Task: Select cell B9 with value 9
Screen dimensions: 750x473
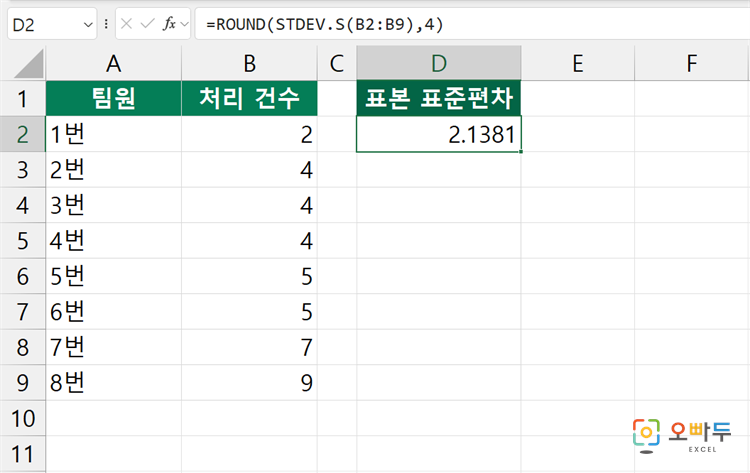Action: point(249,383)
